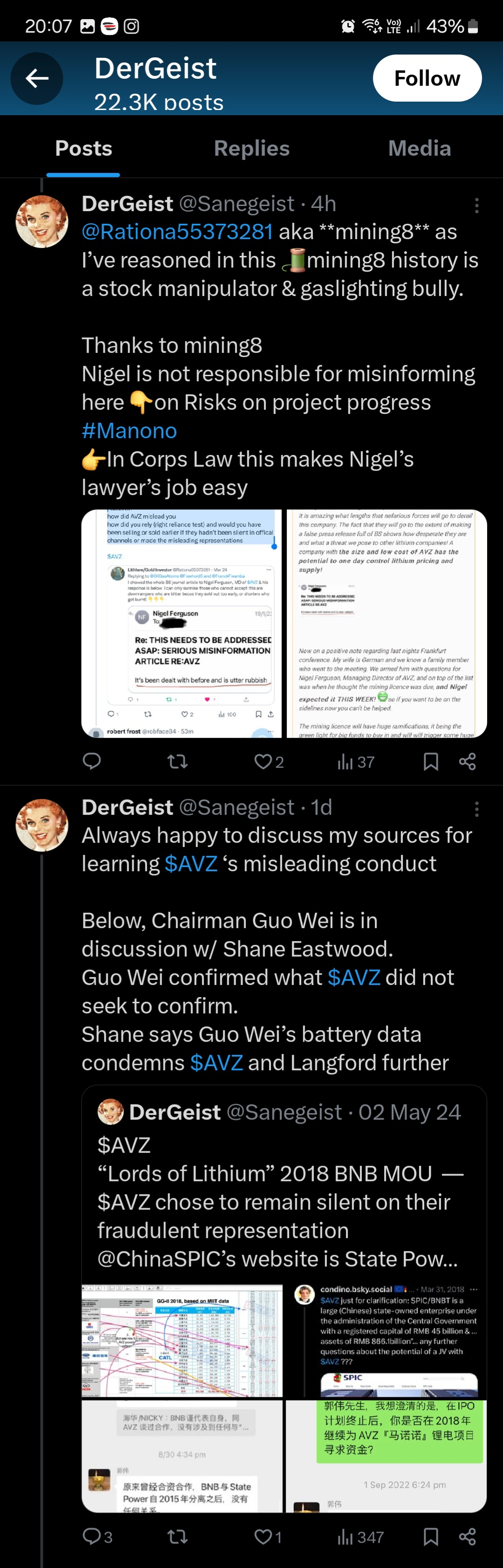Repost the mining8 post
The image size is (503, 1568).
(x=177, y=762)
